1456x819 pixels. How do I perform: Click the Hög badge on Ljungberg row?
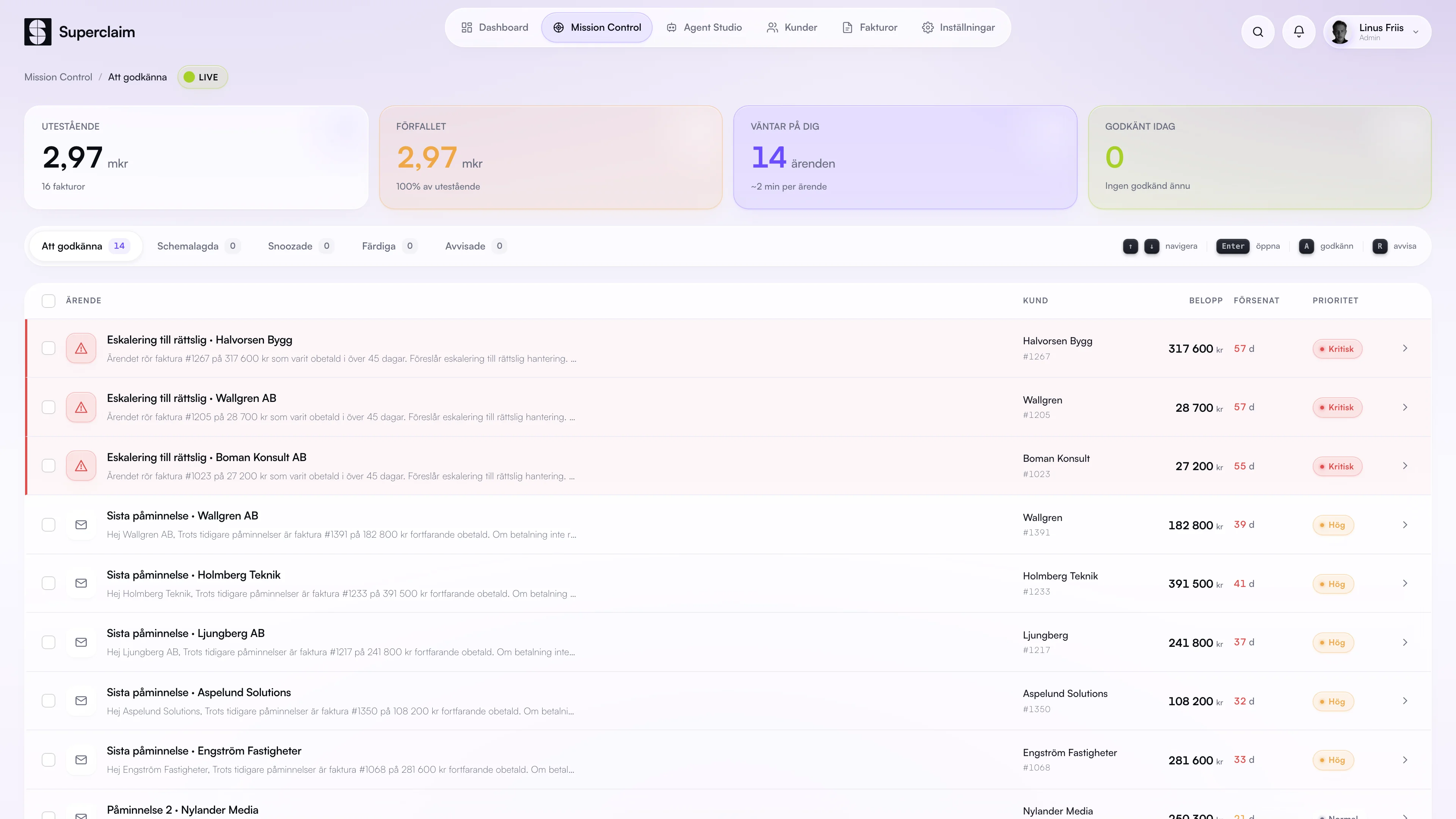click(1333, 643)
